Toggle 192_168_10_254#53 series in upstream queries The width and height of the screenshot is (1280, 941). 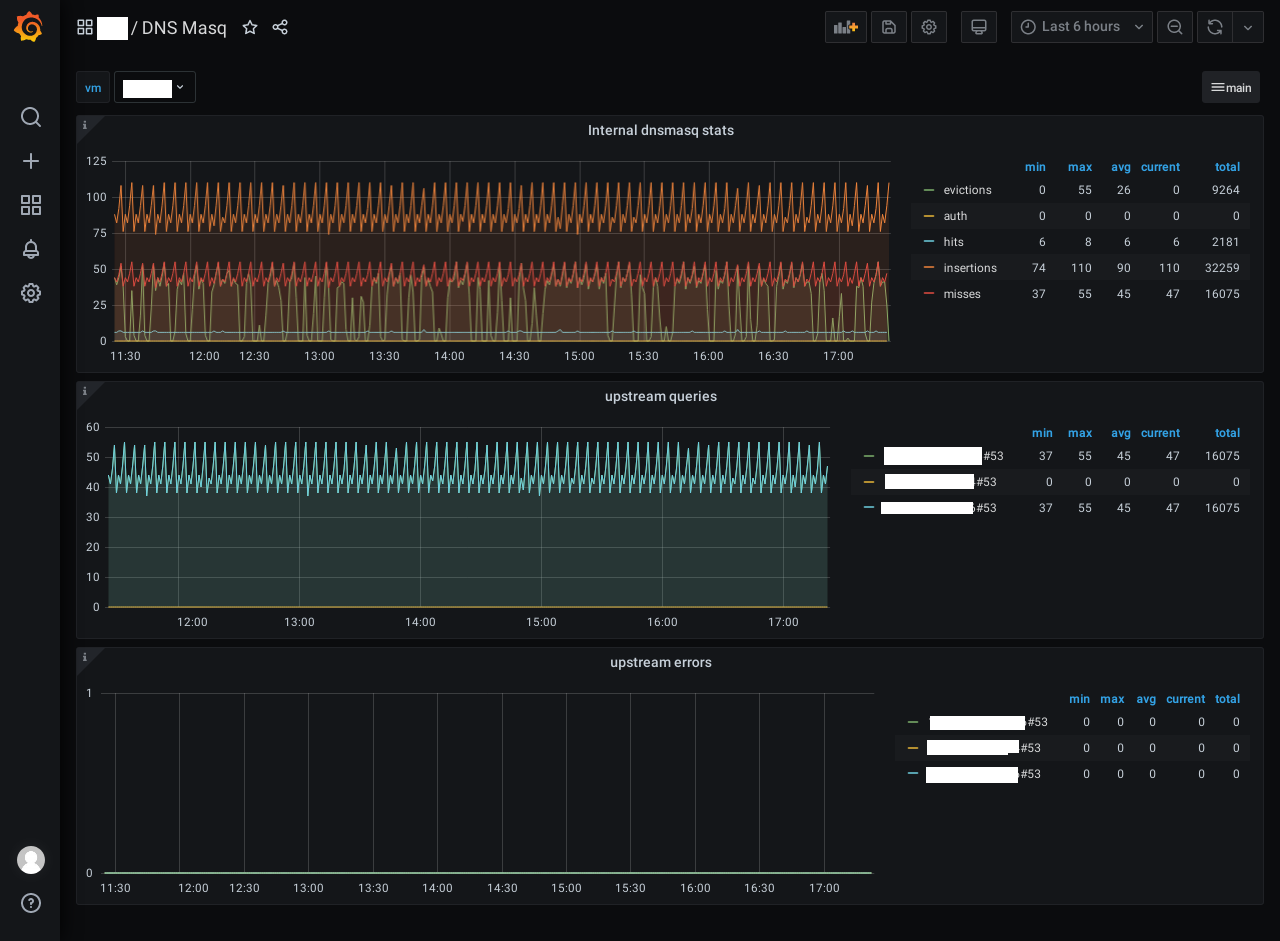940,482
